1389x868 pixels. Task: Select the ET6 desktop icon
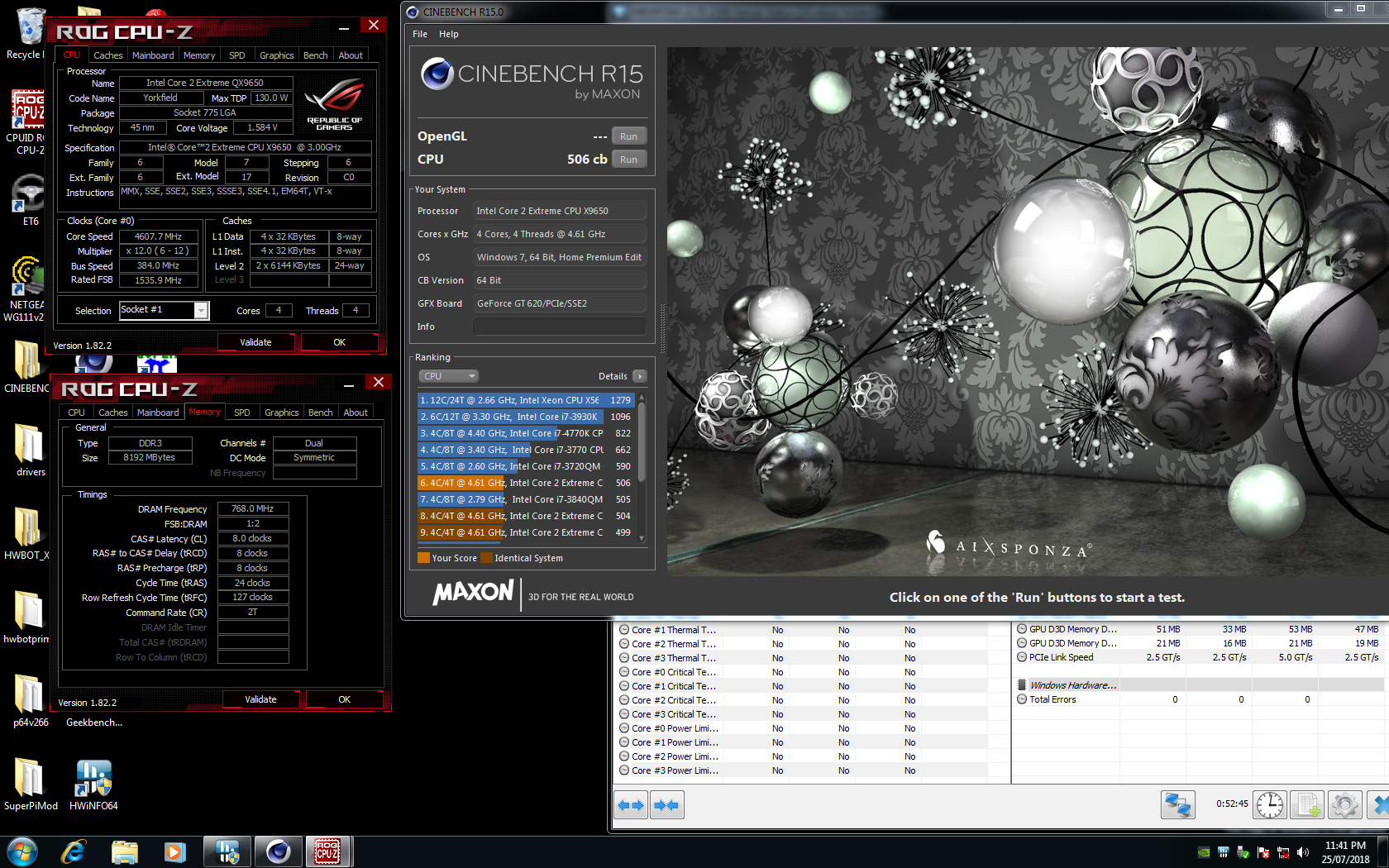point(28,201)
